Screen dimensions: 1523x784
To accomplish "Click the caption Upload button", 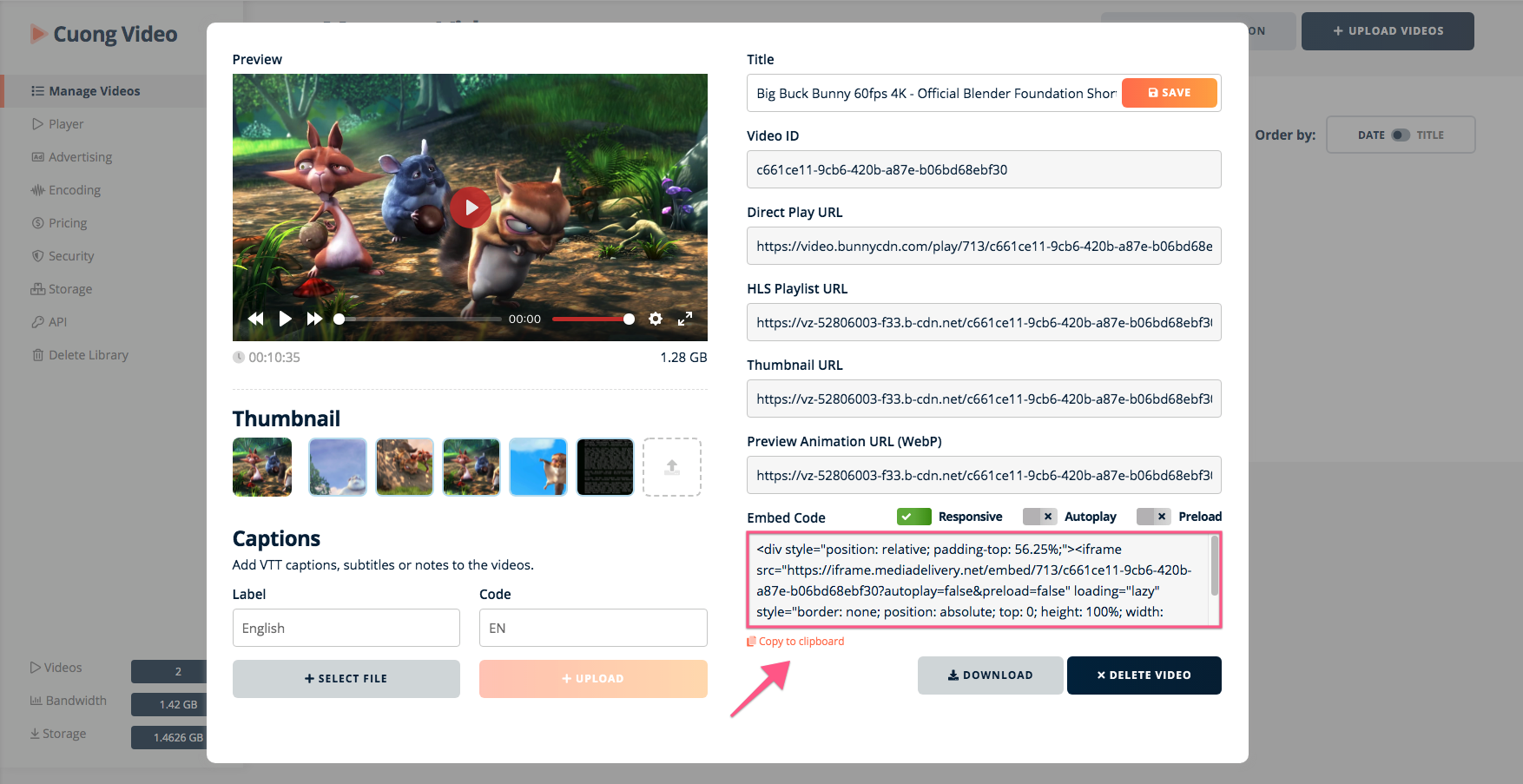I will pos(593,679).
